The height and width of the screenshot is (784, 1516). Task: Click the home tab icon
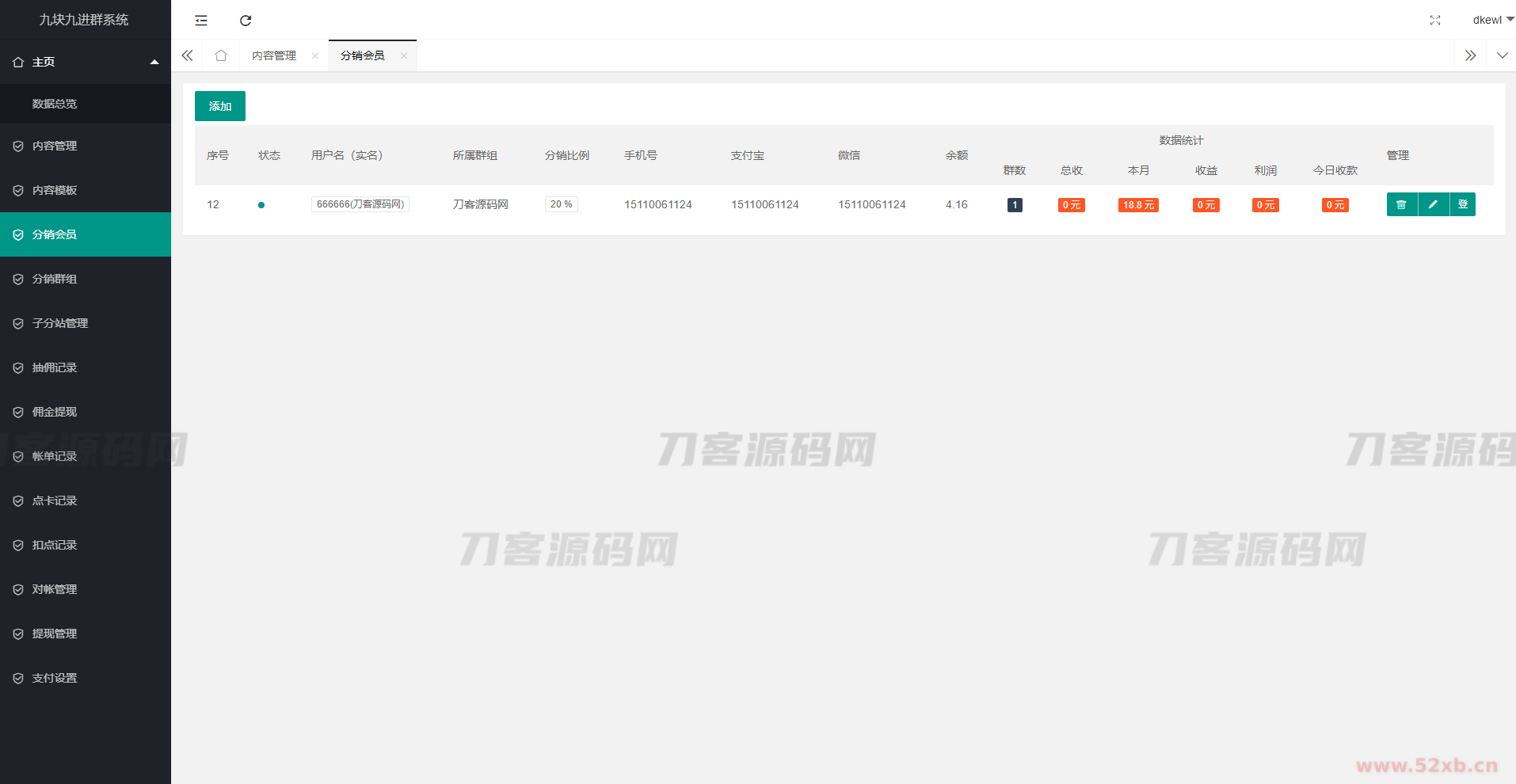(221, 55)
